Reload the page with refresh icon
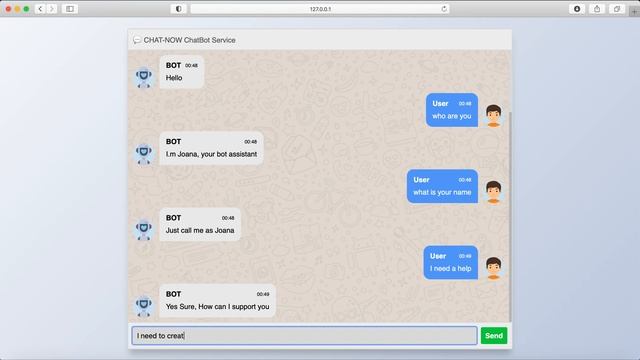 click(444, 9)
